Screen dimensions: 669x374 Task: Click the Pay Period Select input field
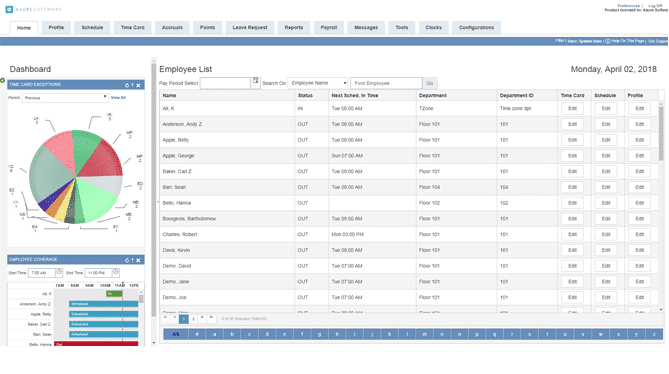coord(225,83)
